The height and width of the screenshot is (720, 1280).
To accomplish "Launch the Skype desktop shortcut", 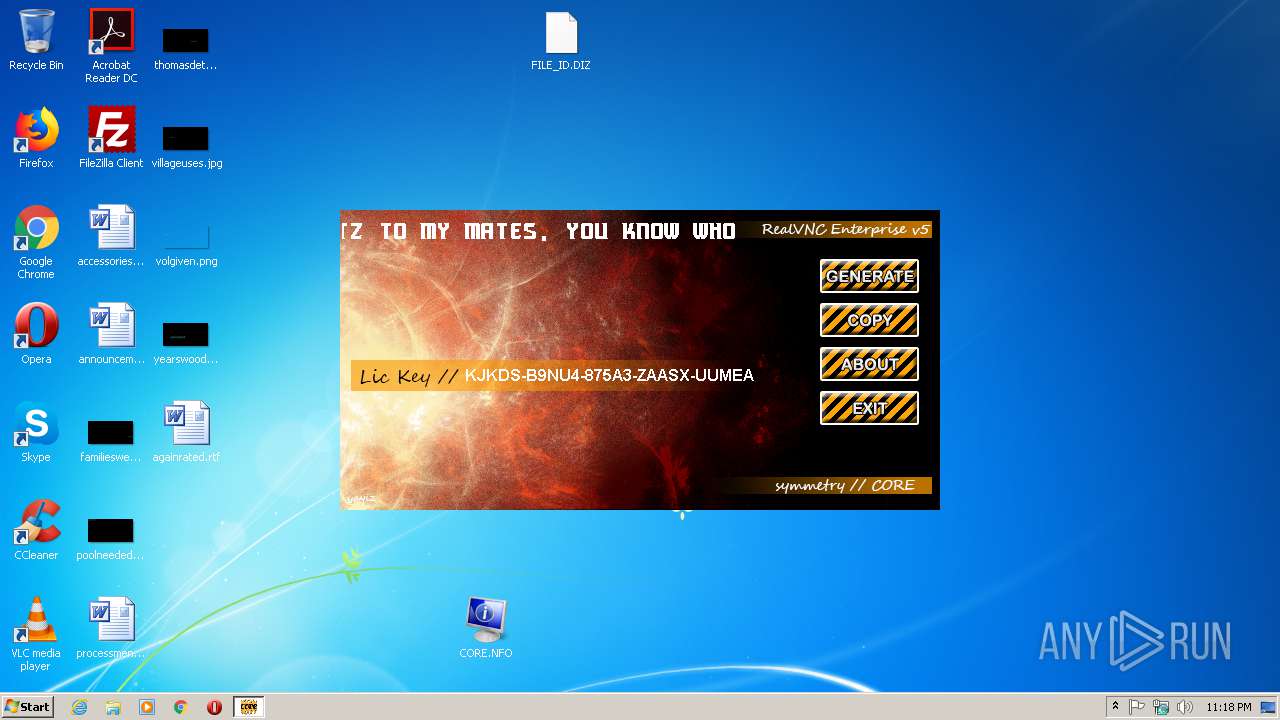I will point(36,432).
